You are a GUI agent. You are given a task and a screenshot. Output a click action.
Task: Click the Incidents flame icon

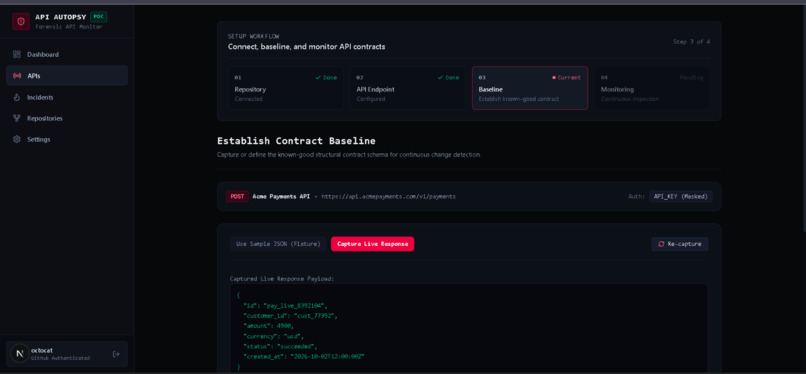[x=17, y=97]
